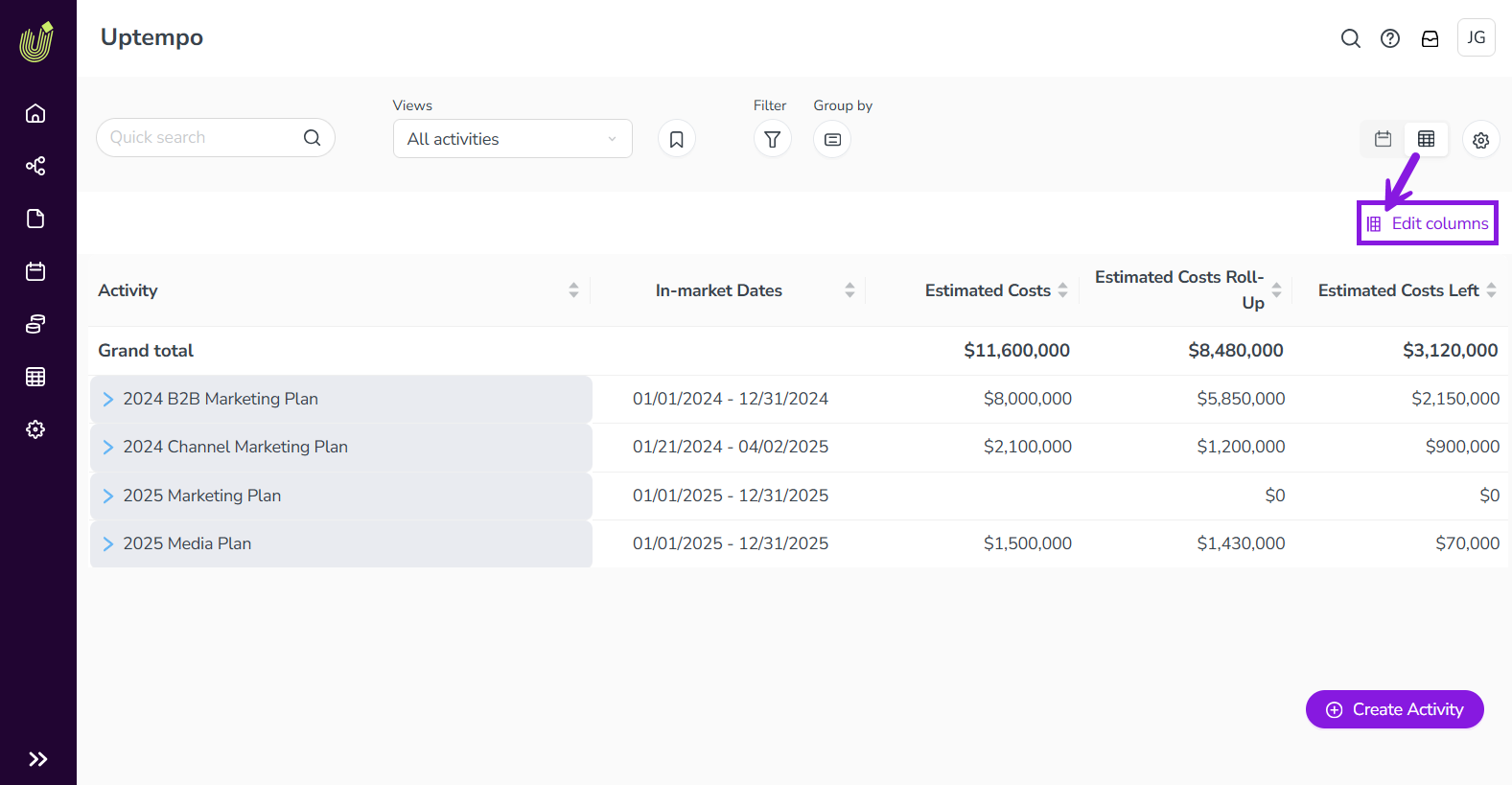The width and height of the screenshot is (1512, 785).
Task: Click the coins budget sidebar icon
Action: coord(35,324)
